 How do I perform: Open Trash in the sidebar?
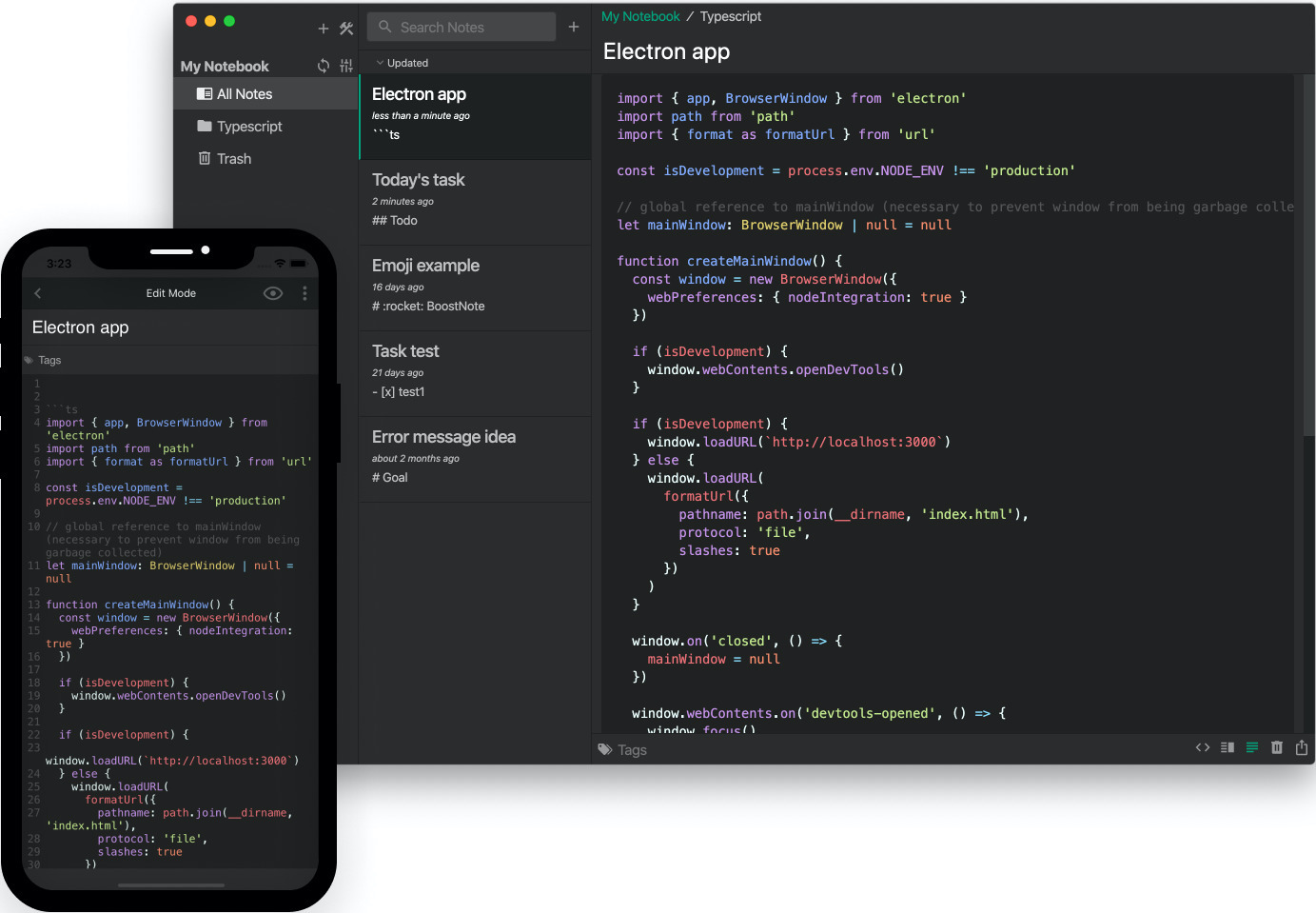pos(265,159)
